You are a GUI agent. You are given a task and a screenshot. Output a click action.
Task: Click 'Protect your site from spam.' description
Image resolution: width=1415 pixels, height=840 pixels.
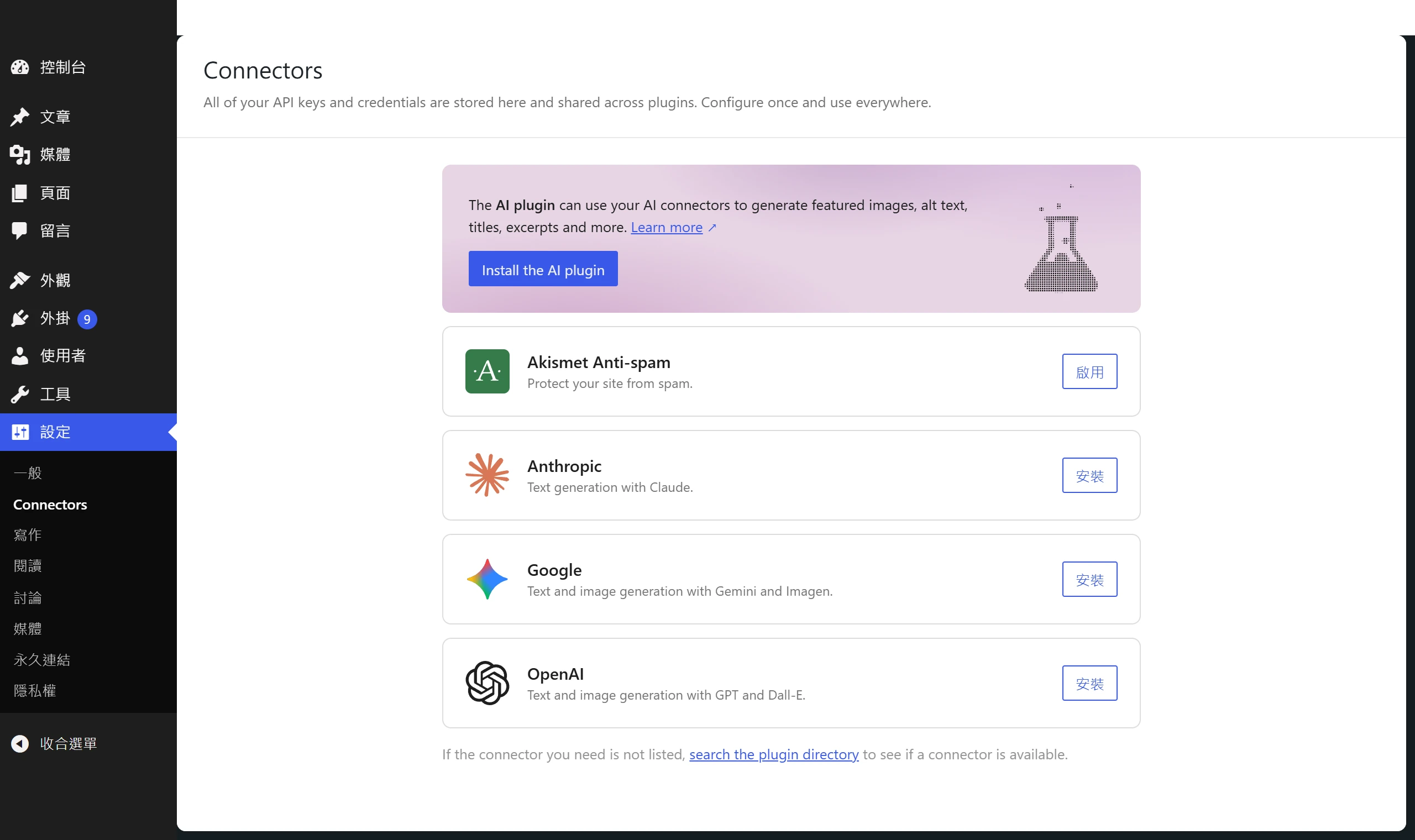[x=610, y=384]
